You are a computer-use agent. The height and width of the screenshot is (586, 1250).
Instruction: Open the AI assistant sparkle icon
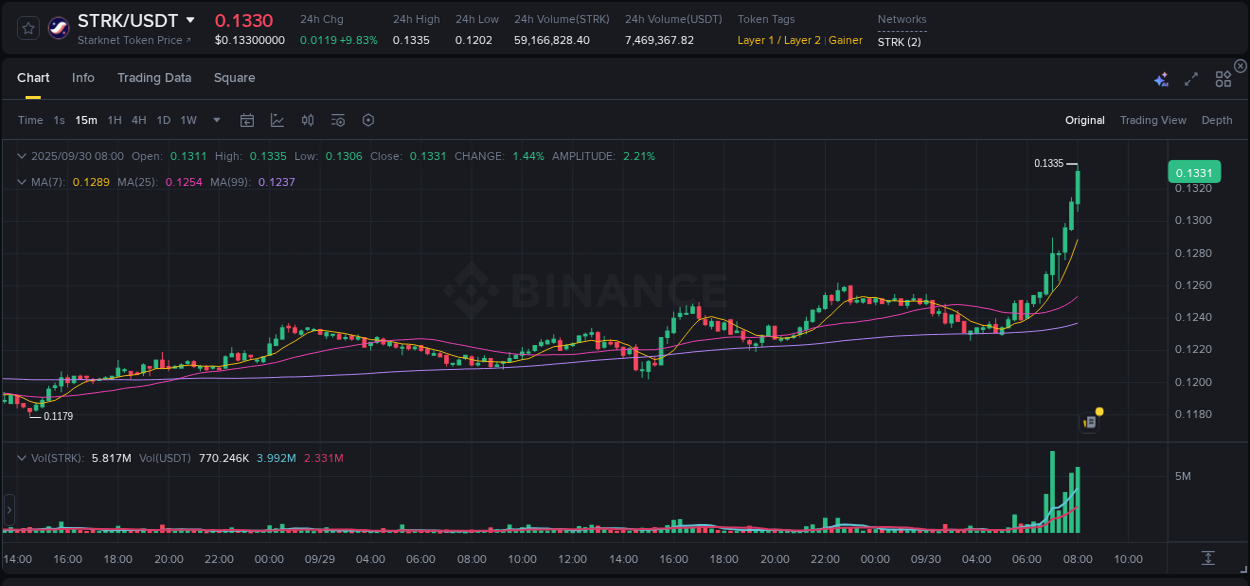(1161, 78)
